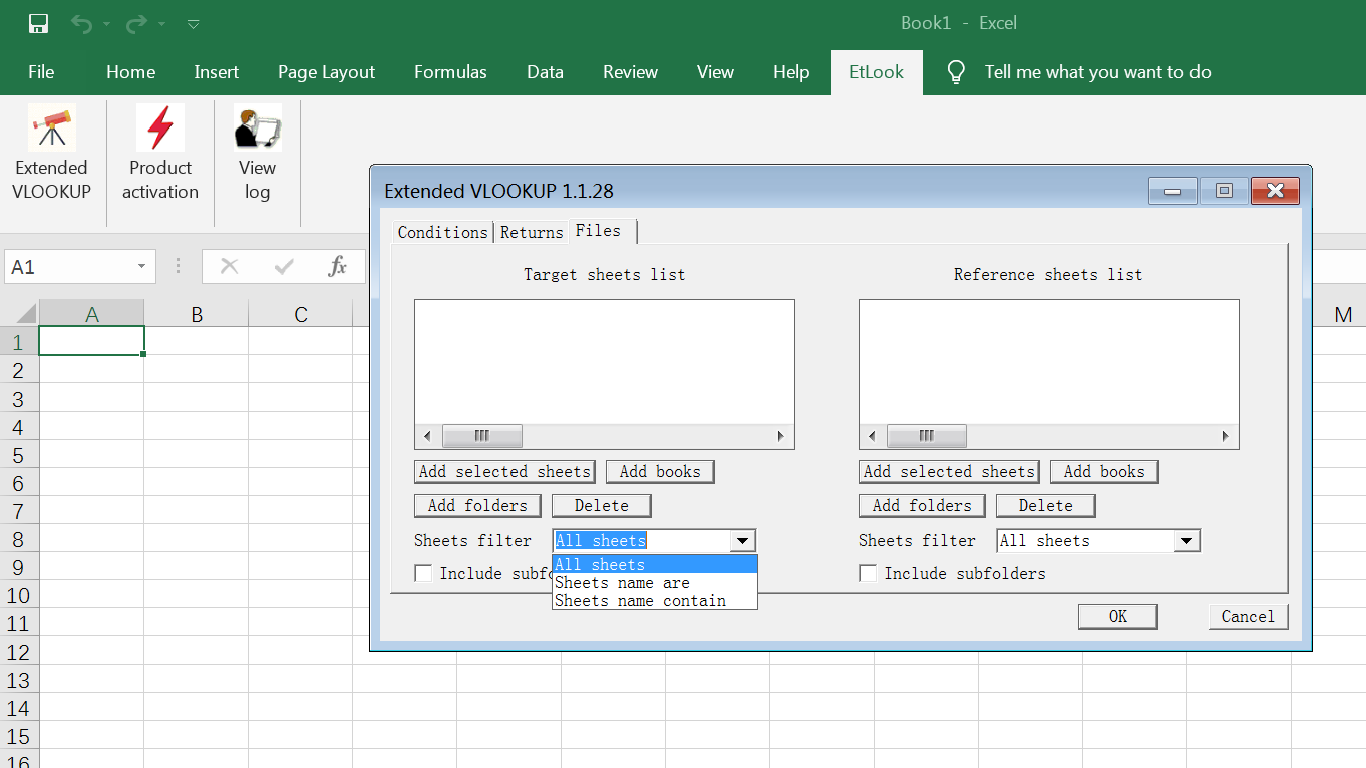
Task: Click the Select All corner triangle
Action: (24, 313)
